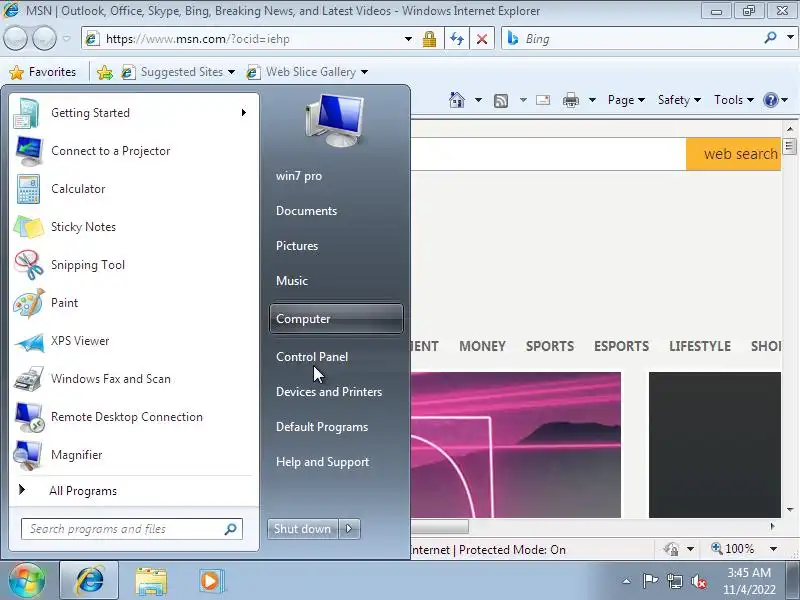This screenshot has width=800, height=600.
Task: Launch Sticky Notes
Action: [133, 227]
